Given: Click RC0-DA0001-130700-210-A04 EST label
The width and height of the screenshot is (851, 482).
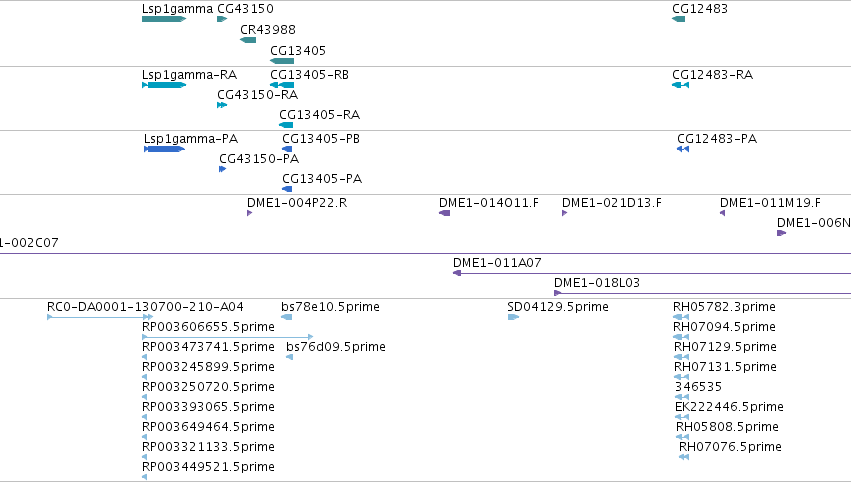Looking at the screenshot, I should point(145,307).
